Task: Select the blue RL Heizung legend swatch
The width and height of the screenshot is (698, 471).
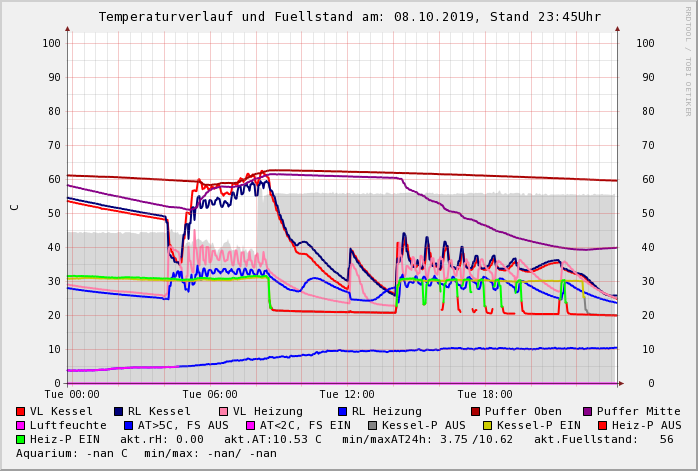Action: (x=342, y=411)
